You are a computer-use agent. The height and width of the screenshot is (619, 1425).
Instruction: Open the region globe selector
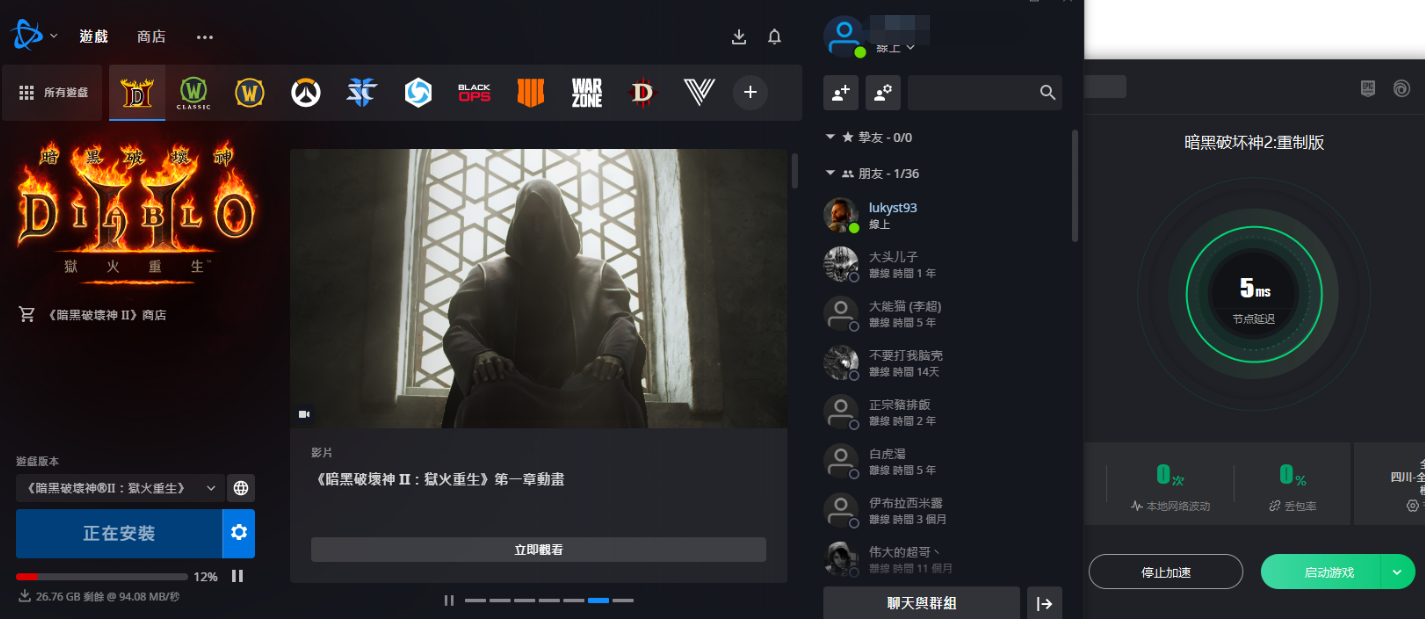[241, 488]
